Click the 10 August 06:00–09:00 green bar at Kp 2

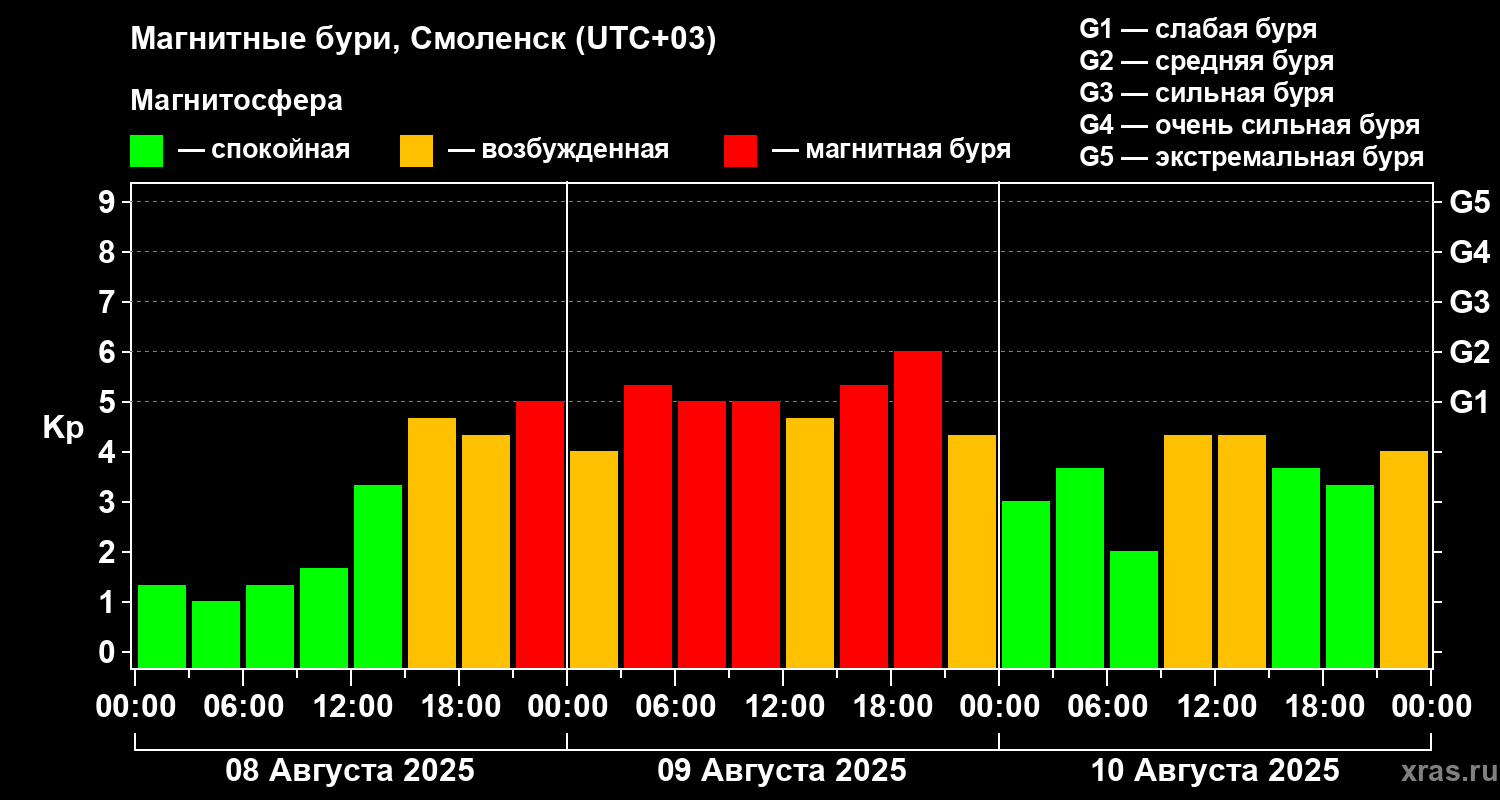1134,609
